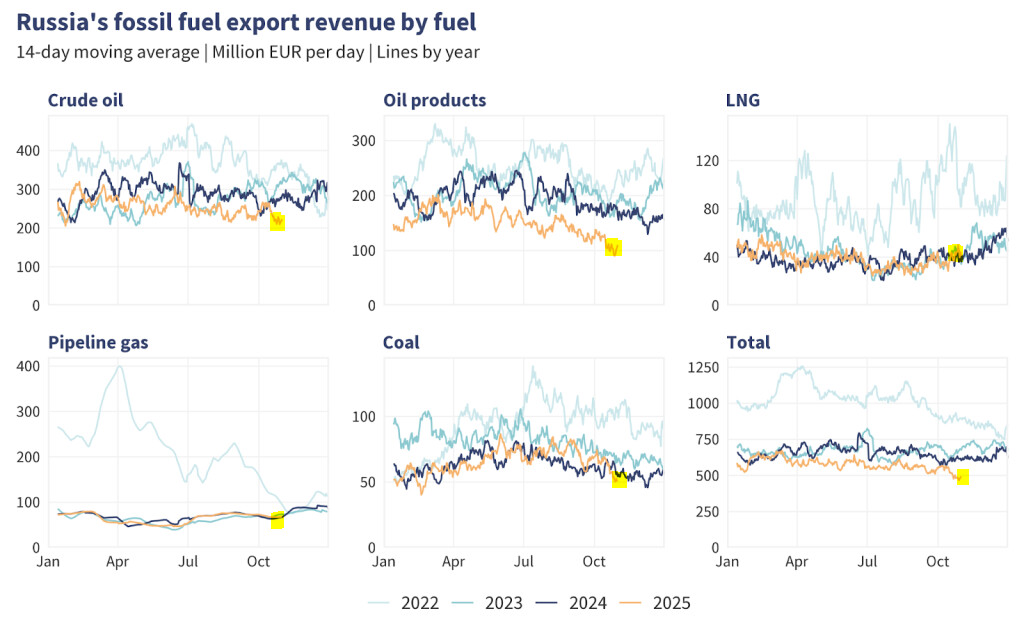Click the orange 2025 legend line swatch
This screenshot has width=1023, height=624.
[x=632, y=603]
